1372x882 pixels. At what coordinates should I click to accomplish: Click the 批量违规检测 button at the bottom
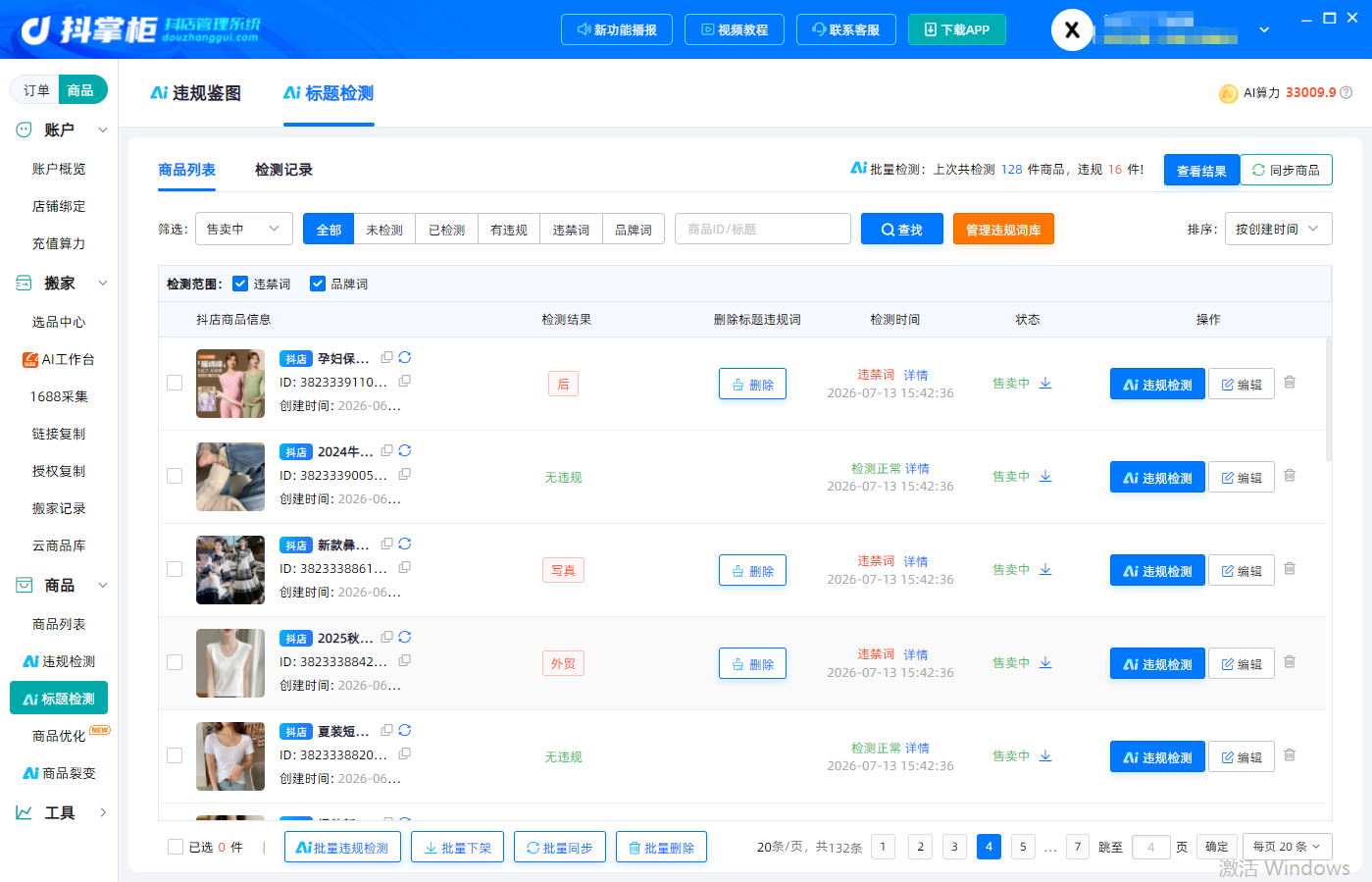[x=342, y=848]
